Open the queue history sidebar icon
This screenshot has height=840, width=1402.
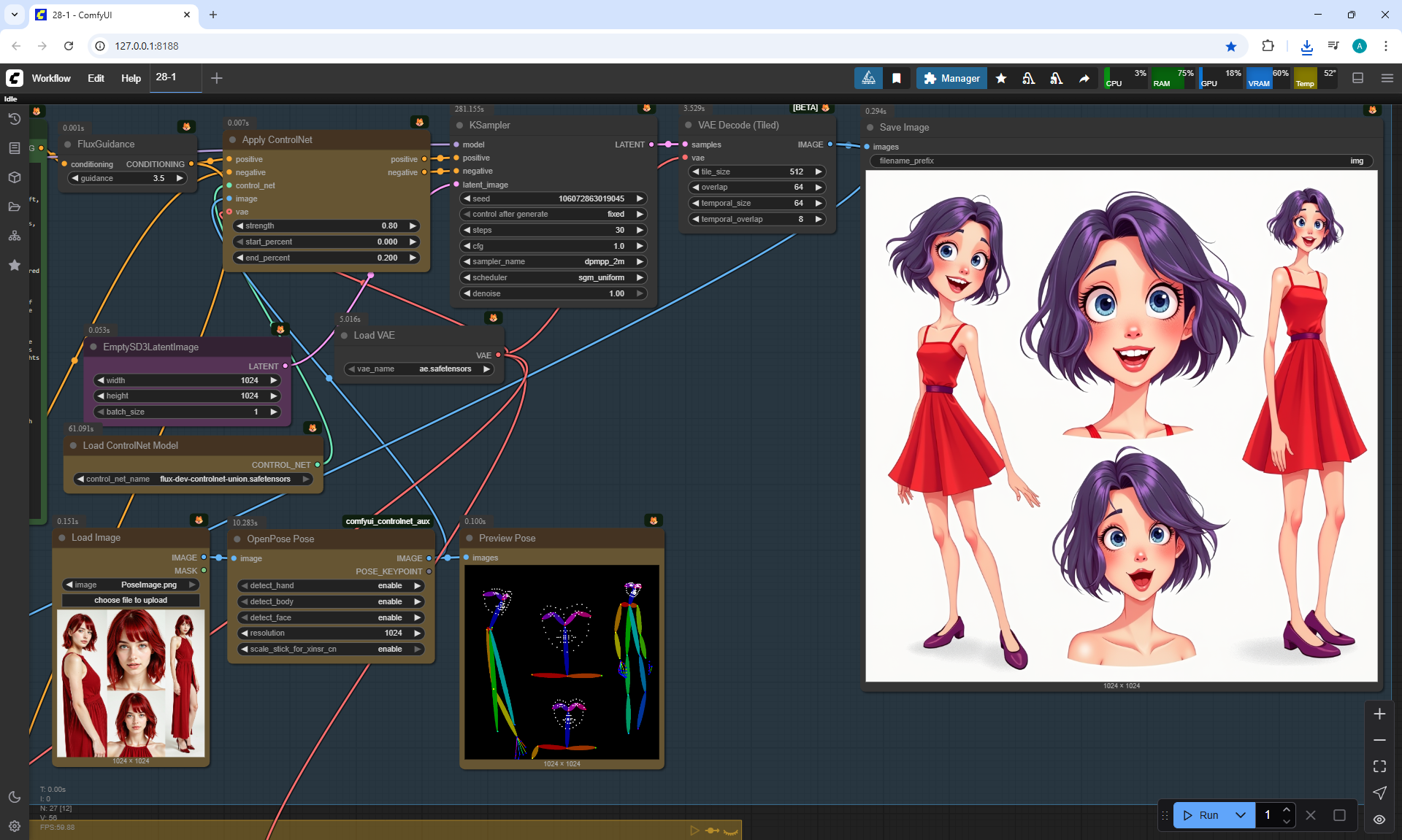(x=14, y=119)
